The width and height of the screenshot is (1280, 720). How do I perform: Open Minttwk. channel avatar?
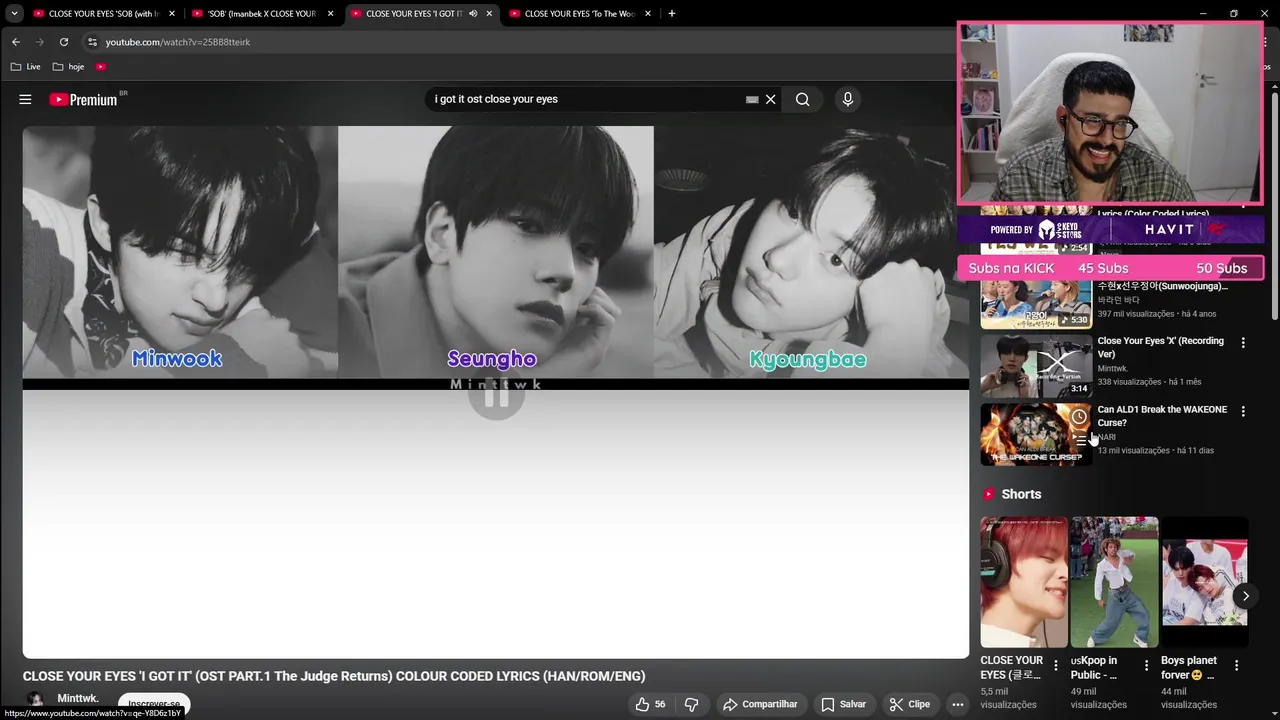(35, 702)
